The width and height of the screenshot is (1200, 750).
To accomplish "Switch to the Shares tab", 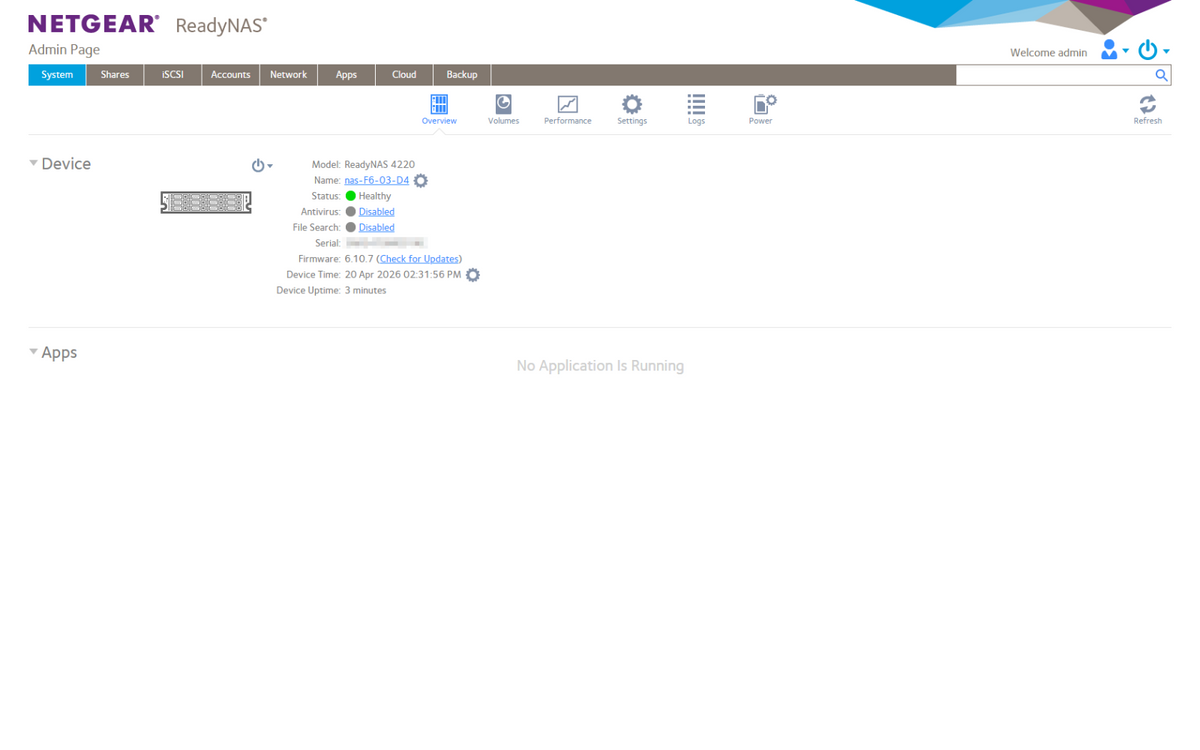I will click(115, 75).
